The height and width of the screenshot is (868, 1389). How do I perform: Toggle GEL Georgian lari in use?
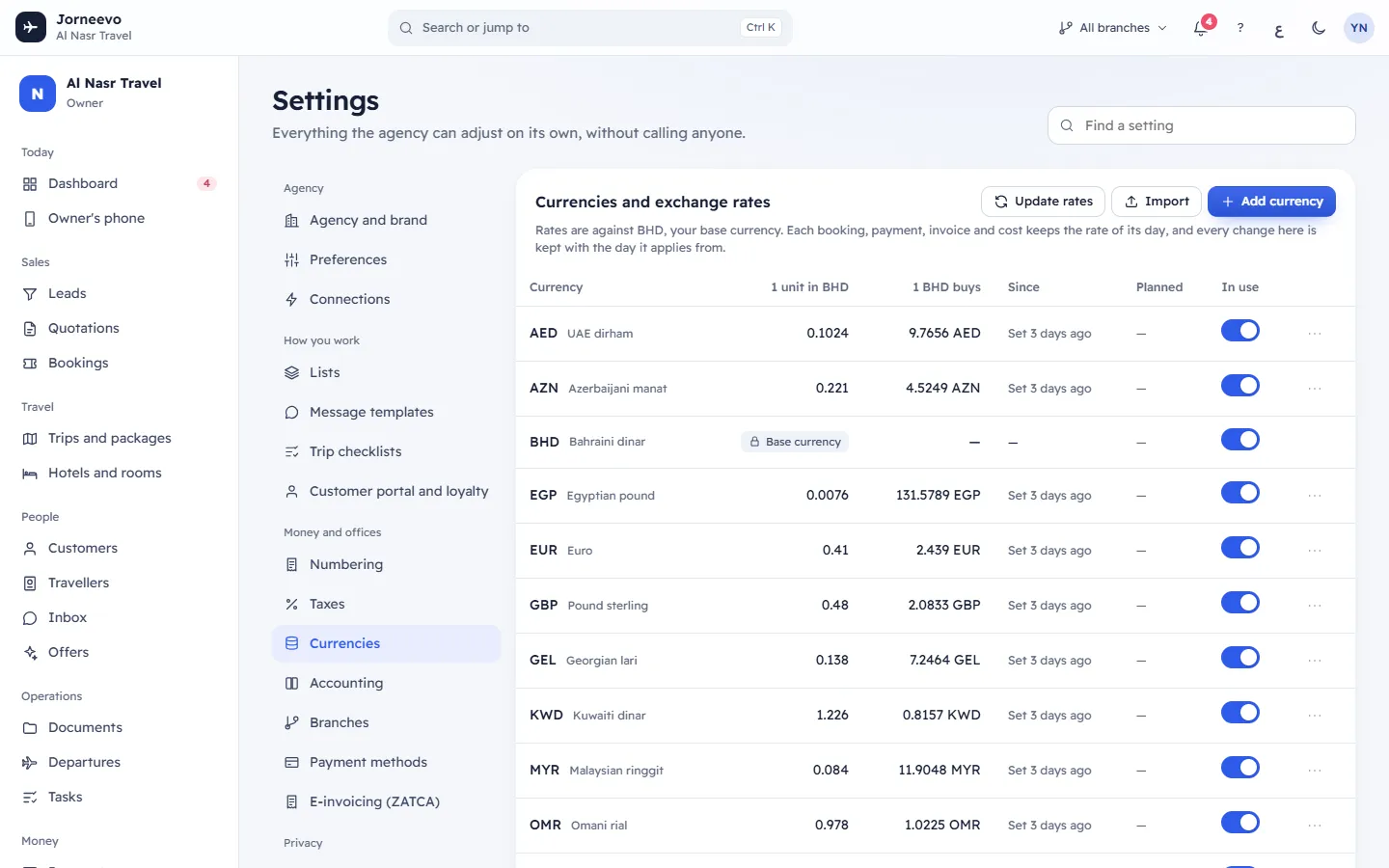[1240, 658]
